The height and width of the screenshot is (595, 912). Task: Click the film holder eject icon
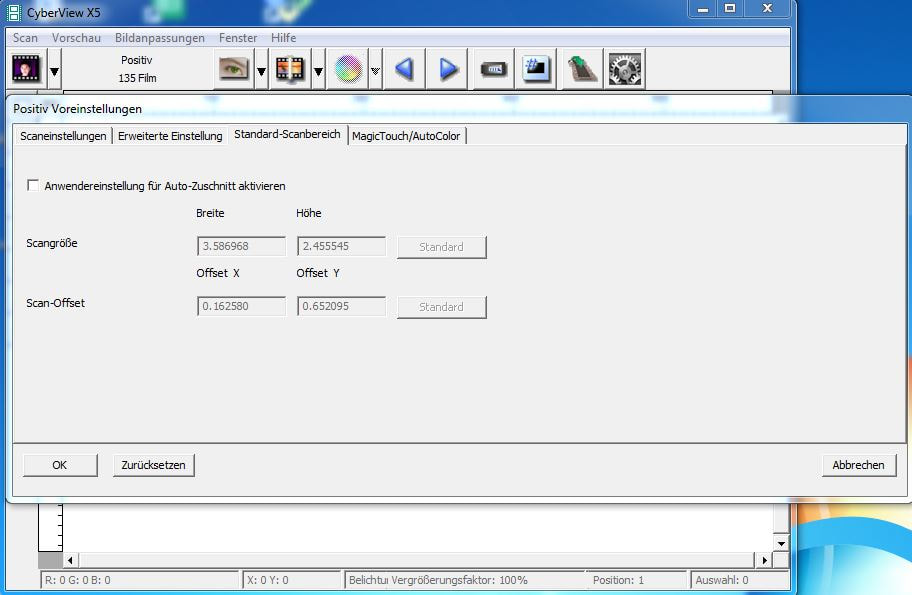click(494, 69)
